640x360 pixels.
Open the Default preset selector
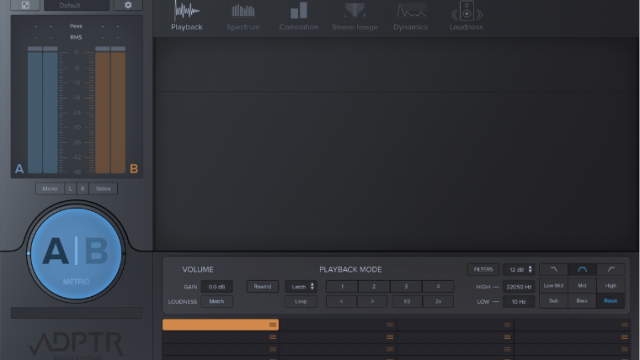click(76, 5)
